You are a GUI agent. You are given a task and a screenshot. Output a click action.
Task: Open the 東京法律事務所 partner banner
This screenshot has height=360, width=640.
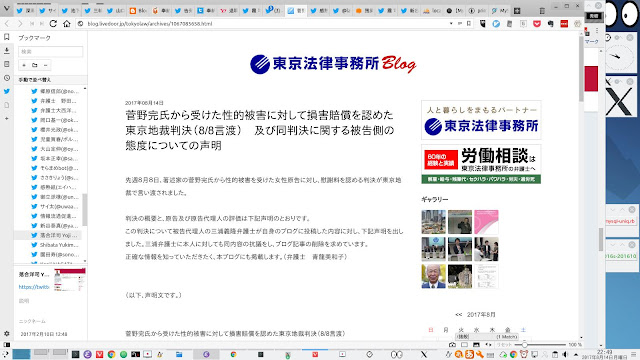point(481,120)
